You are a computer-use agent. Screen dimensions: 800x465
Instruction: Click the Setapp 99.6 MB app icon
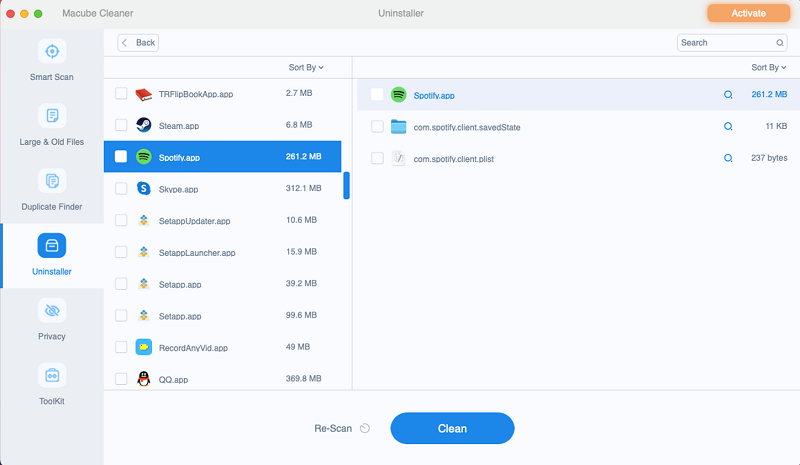point(144,315)
